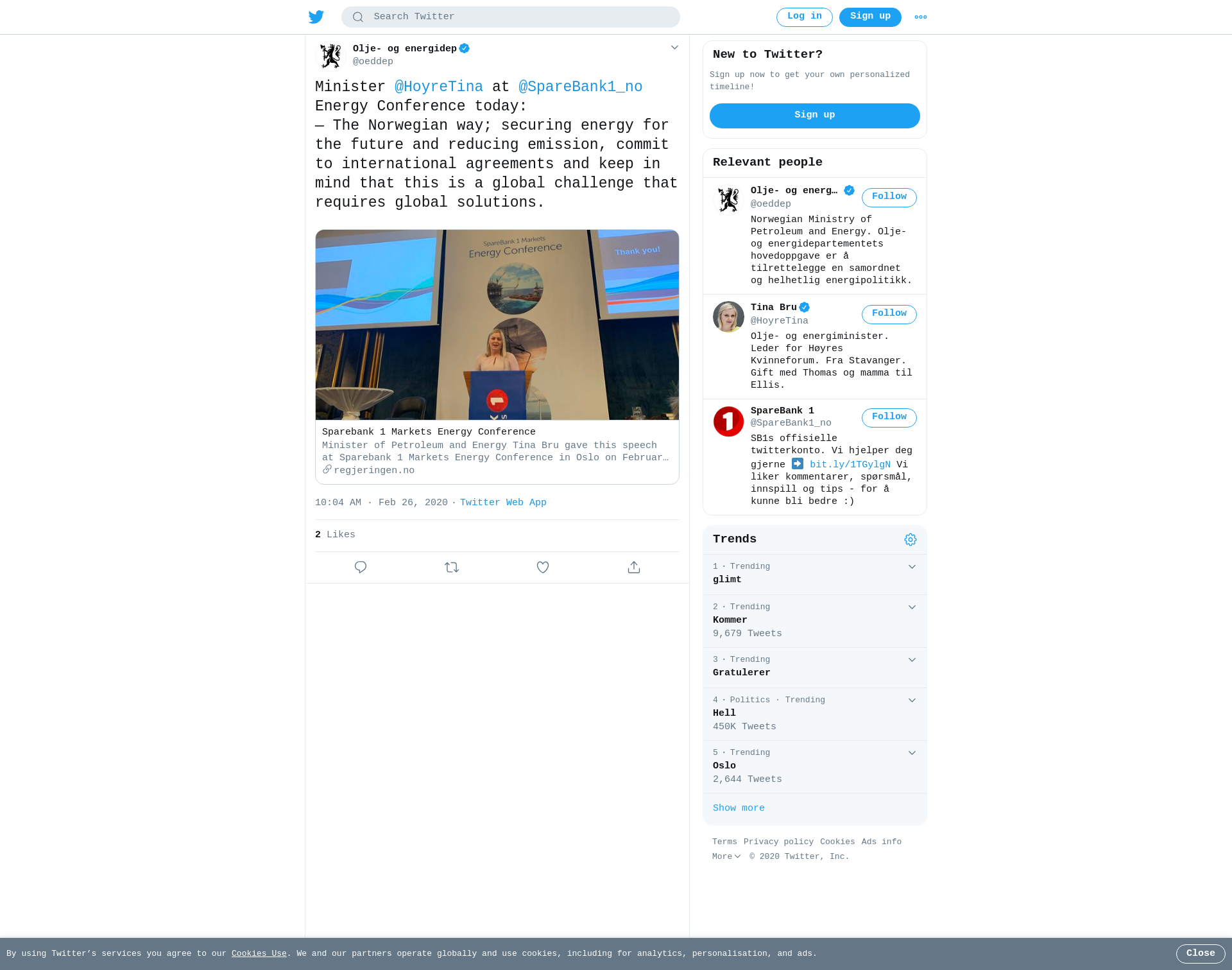
Task: Click the Log in button
Action: pyautogui.click(x=805, y=17)
